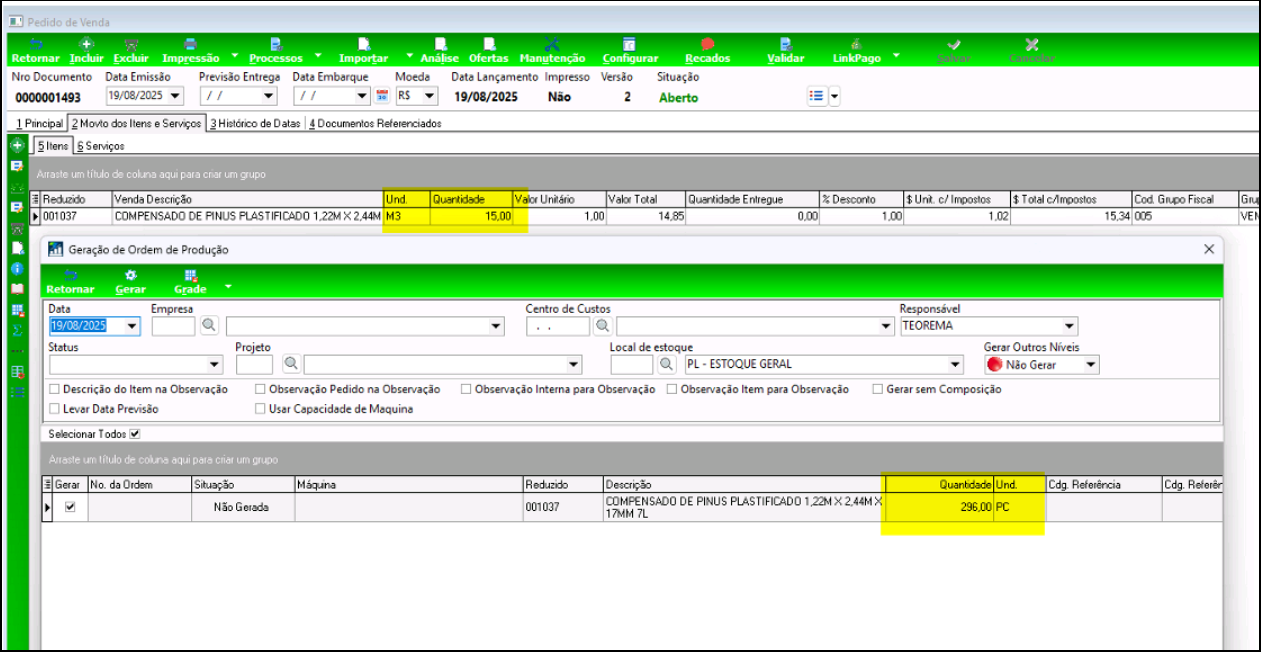
Task: Check Observação Pedido na Observação
Action: (x=261, y=389)
